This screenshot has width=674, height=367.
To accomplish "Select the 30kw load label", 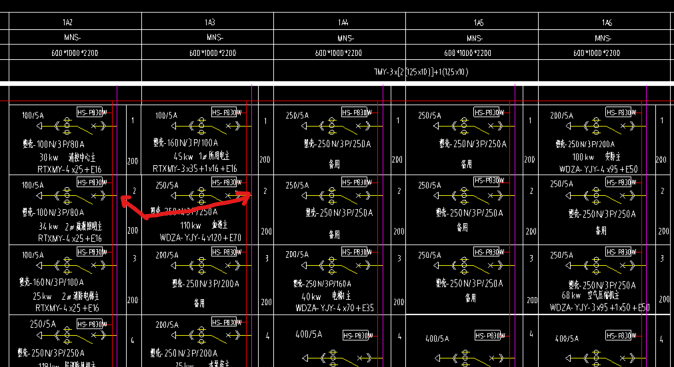I will pos(49,157).
